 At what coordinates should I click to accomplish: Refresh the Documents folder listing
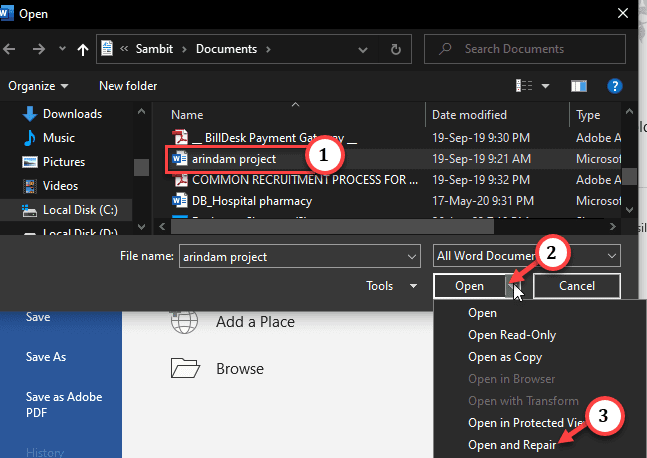(398, 48)
